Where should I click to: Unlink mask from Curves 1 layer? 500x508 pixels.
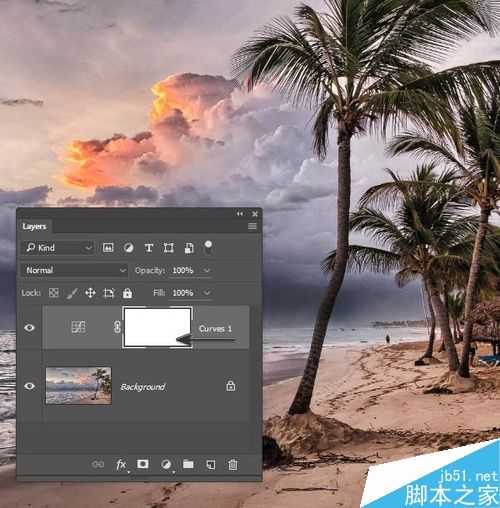[x=117, y=327]
